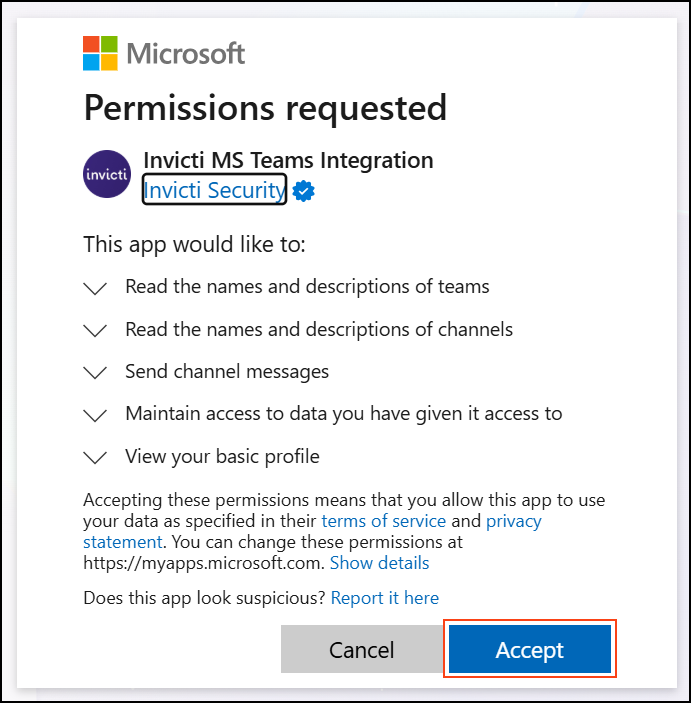
Task: Click the Show details link
Action: 379,563
